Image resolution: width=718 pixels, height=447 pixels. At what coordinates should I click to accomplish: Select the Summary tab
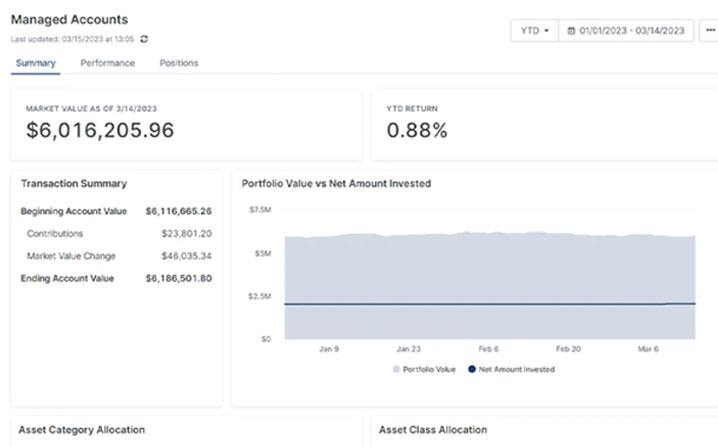click(x=35, y=63)
